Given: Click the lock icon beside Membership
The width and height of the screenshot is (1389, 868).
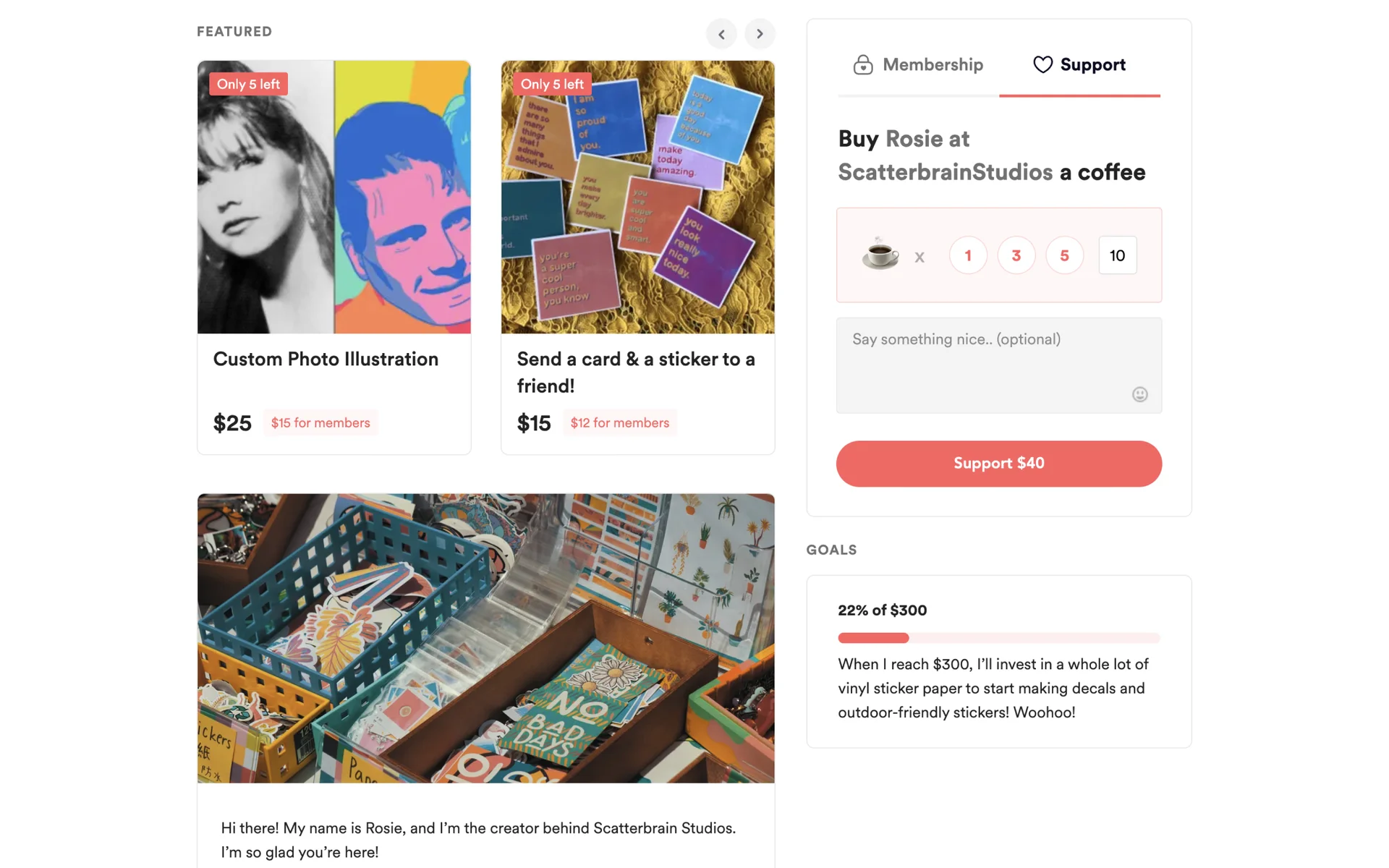Looking at the screenshot, I should tap(862, 65).
